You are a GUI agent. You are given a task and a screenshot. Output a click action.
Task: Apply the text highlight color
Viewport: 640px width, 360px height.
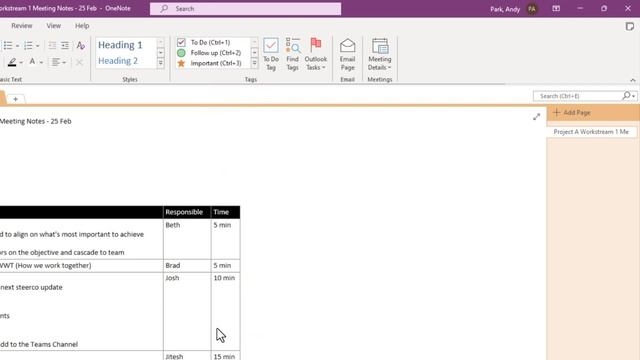coord(12,62)
